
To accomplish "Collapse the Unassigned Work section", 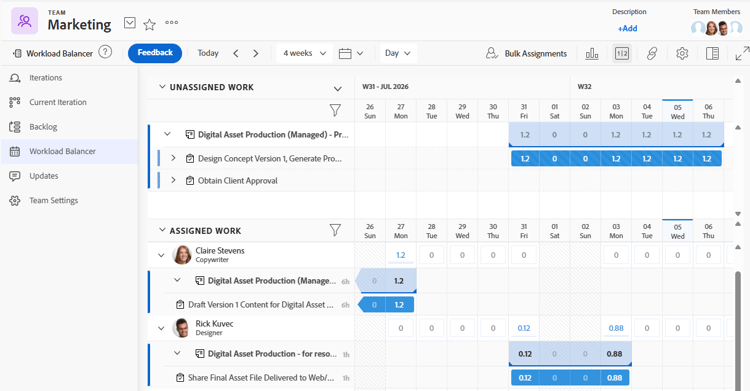I will (x=162, y=87).
